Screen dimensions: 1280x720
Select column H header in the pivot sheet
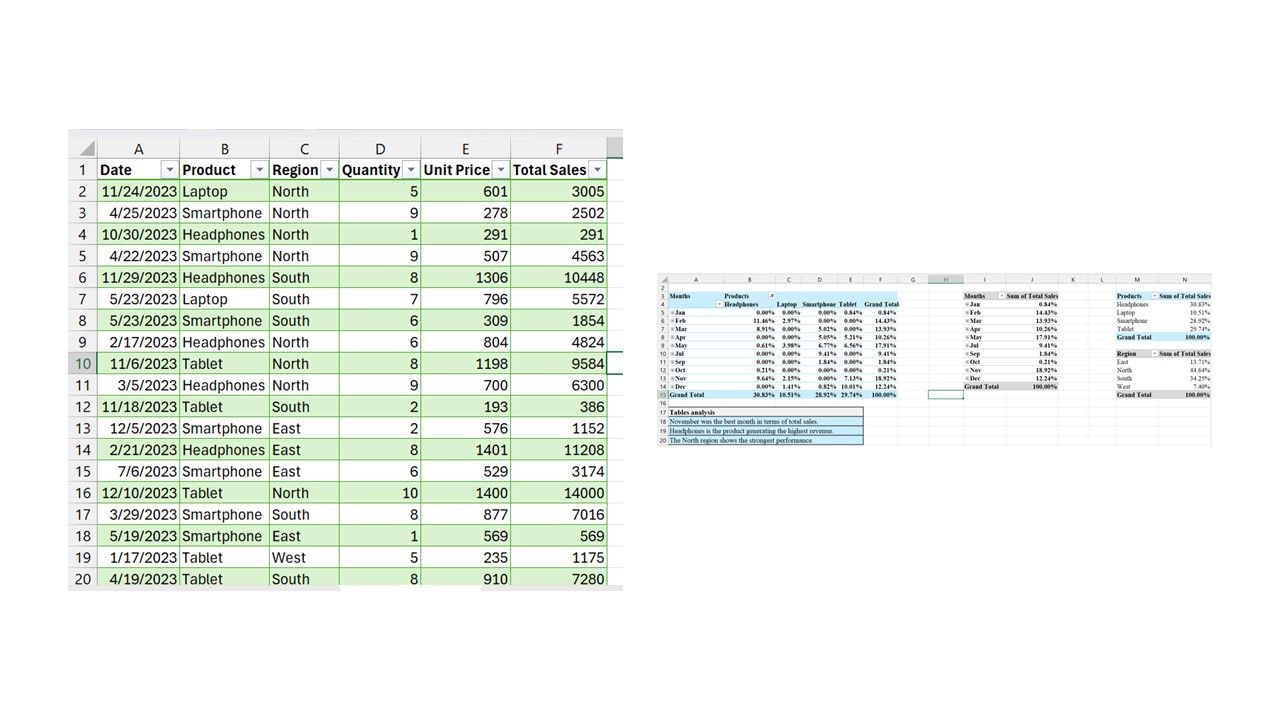(x=946, y=280)
